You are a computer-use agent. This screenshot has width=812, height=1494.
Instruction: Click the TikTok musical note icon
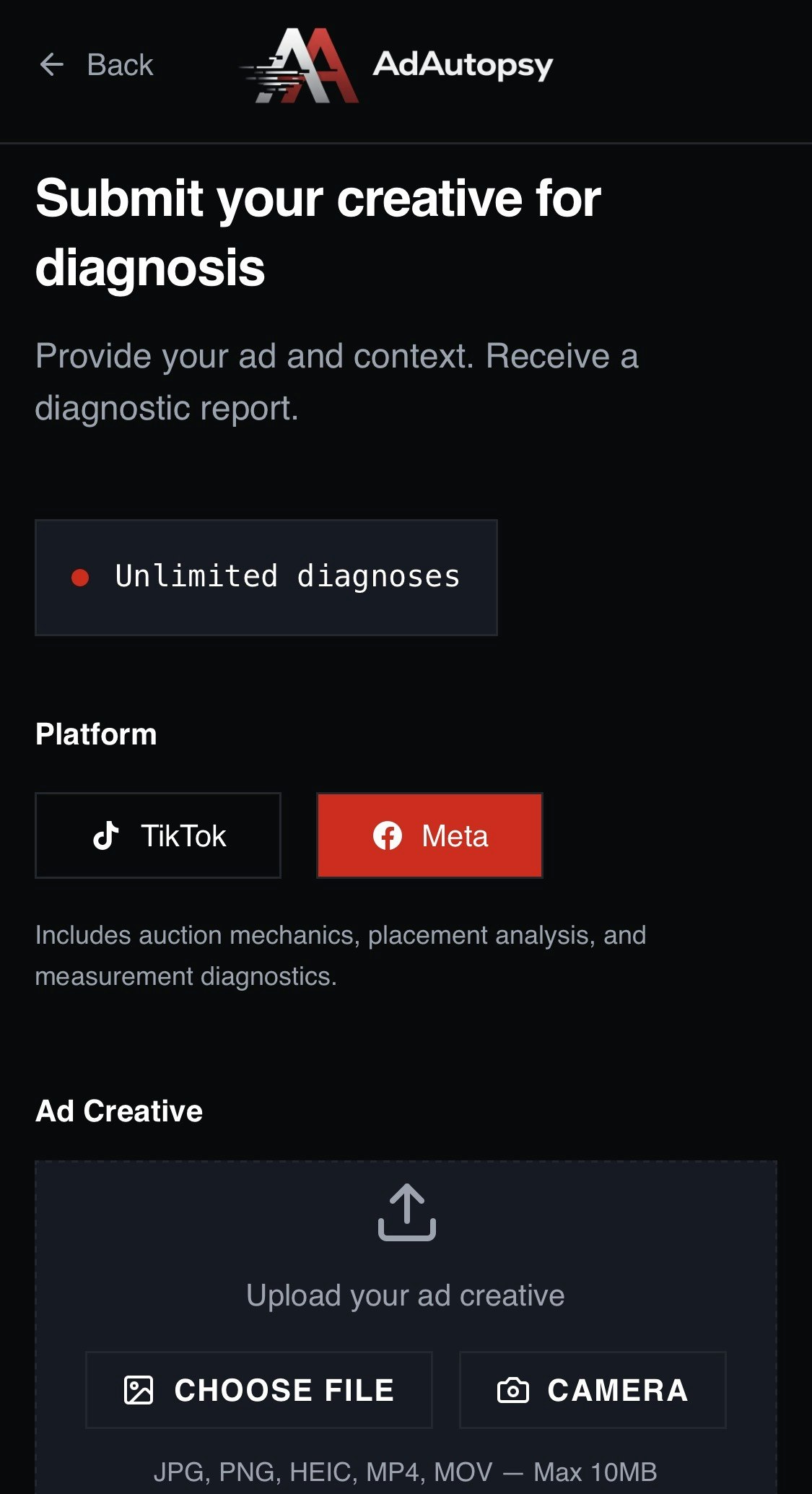click(105, 835)
